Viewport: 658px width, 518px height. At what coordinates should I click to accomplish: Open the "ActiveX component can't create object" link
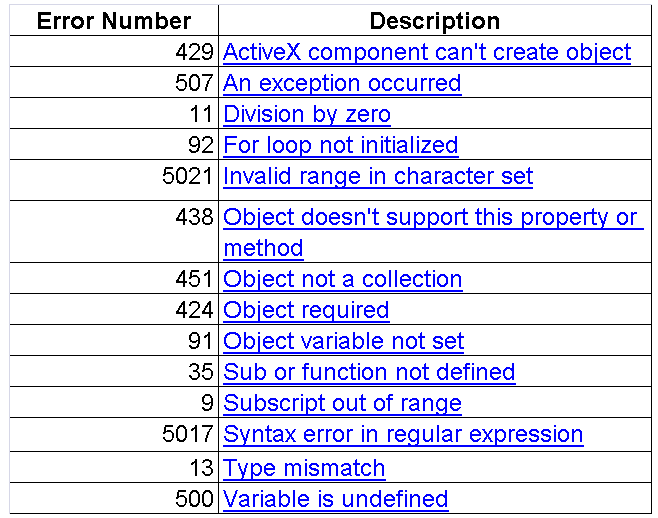click(427, 52)
